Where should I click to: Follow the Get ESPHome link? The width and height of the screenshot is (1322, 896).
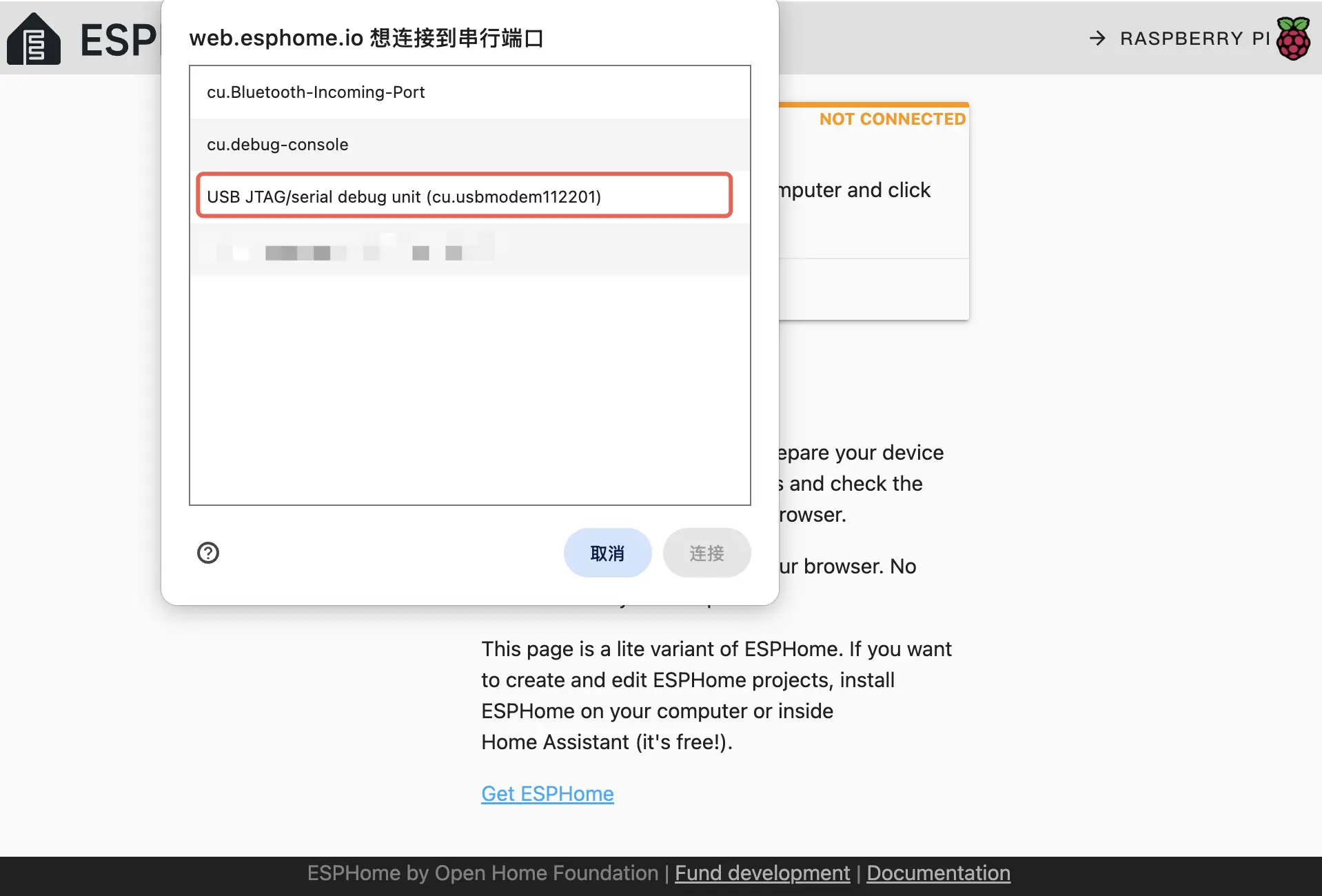click(547, 794)
